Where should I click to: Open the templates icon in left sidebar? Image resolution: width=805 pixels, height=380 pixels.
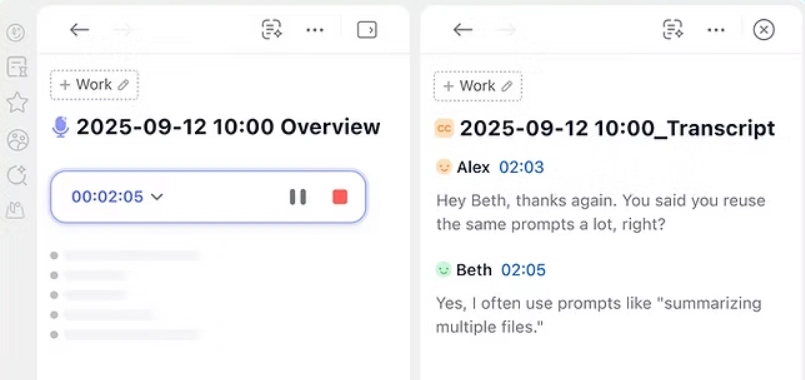point(16,67)
